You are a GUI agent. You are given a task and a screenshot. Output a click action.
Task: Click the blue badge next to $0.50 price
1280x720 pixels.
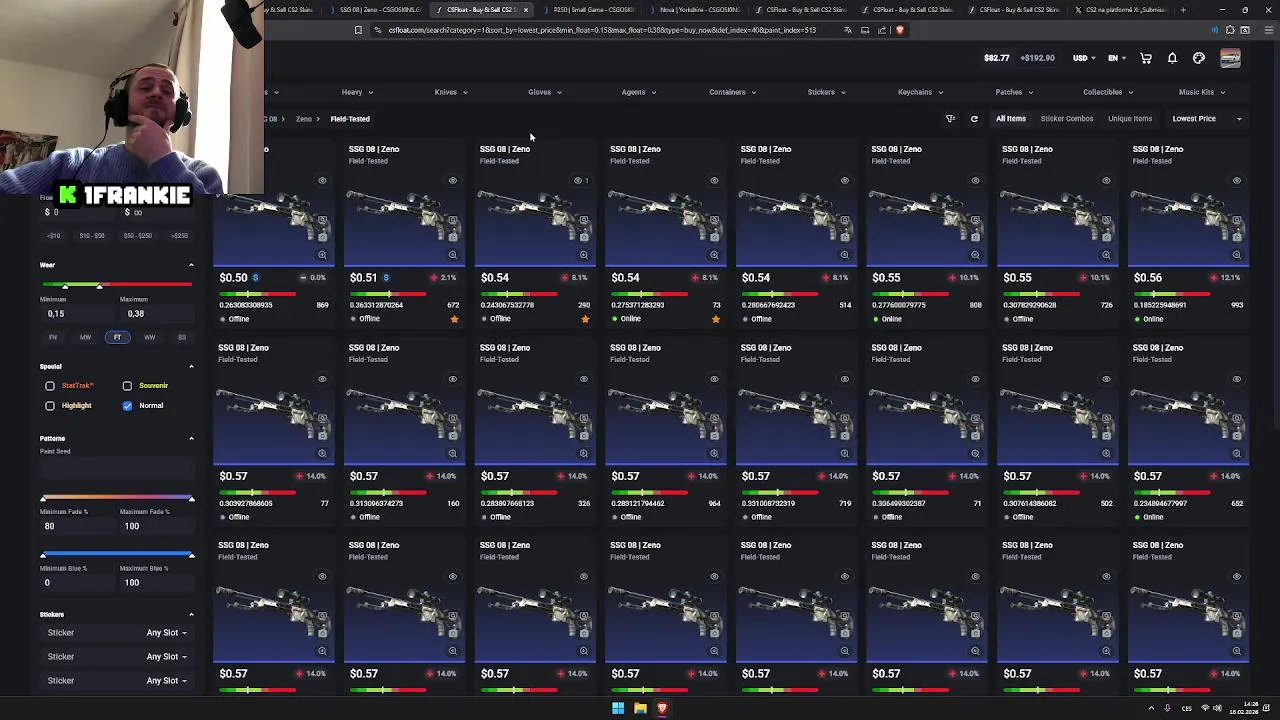[x=255, y=278]
